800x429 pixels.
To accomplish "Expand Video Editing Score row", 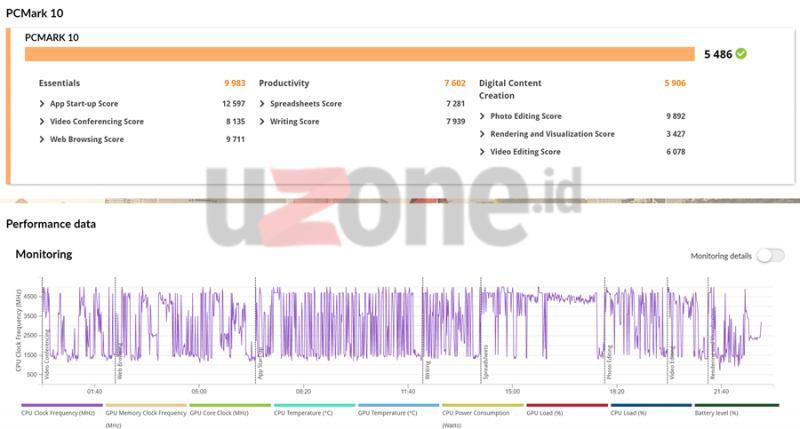I will [x=482, y=152].
